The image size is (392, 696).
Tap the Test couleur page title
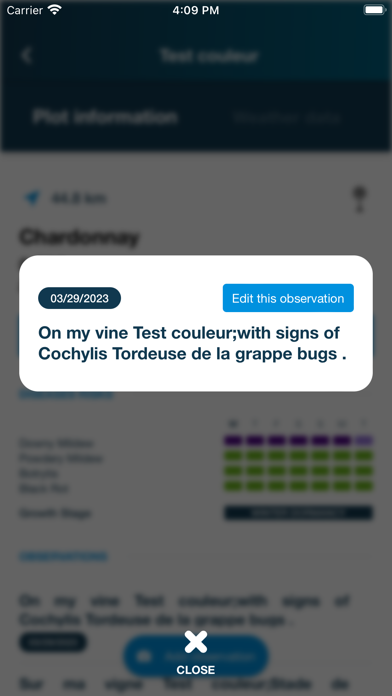tap(209, 55)
